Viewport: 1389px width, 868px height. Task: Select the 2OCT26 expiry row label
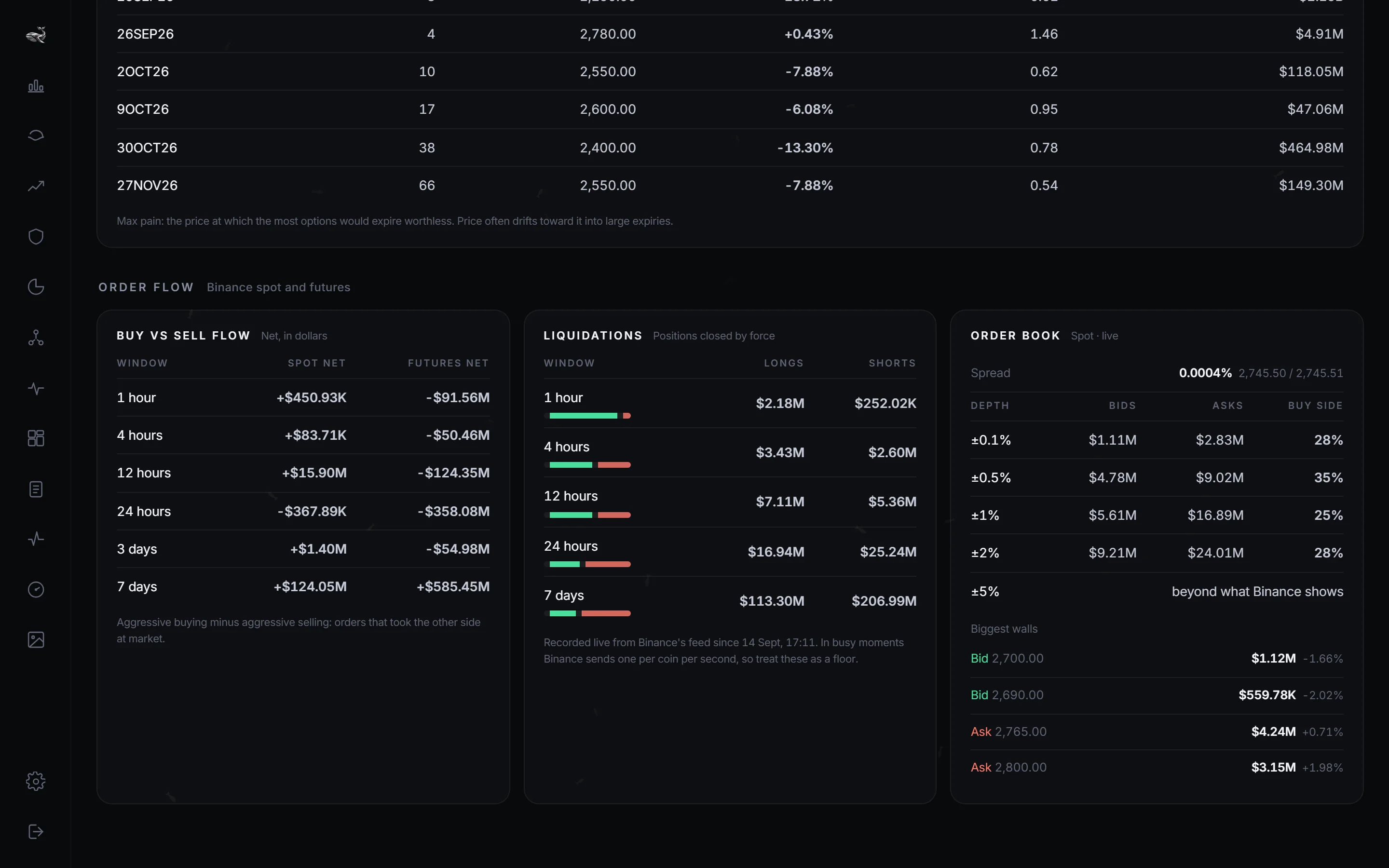click(x=143, y=71)
